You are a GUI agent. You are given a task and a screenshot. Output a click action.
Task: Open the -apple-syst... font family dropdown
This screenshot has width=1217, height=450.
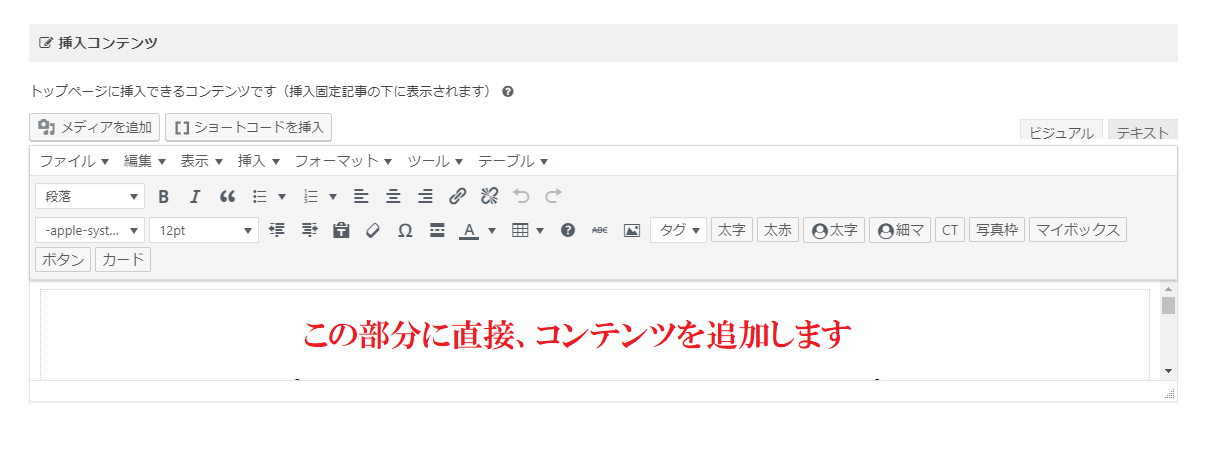[90, 230]
